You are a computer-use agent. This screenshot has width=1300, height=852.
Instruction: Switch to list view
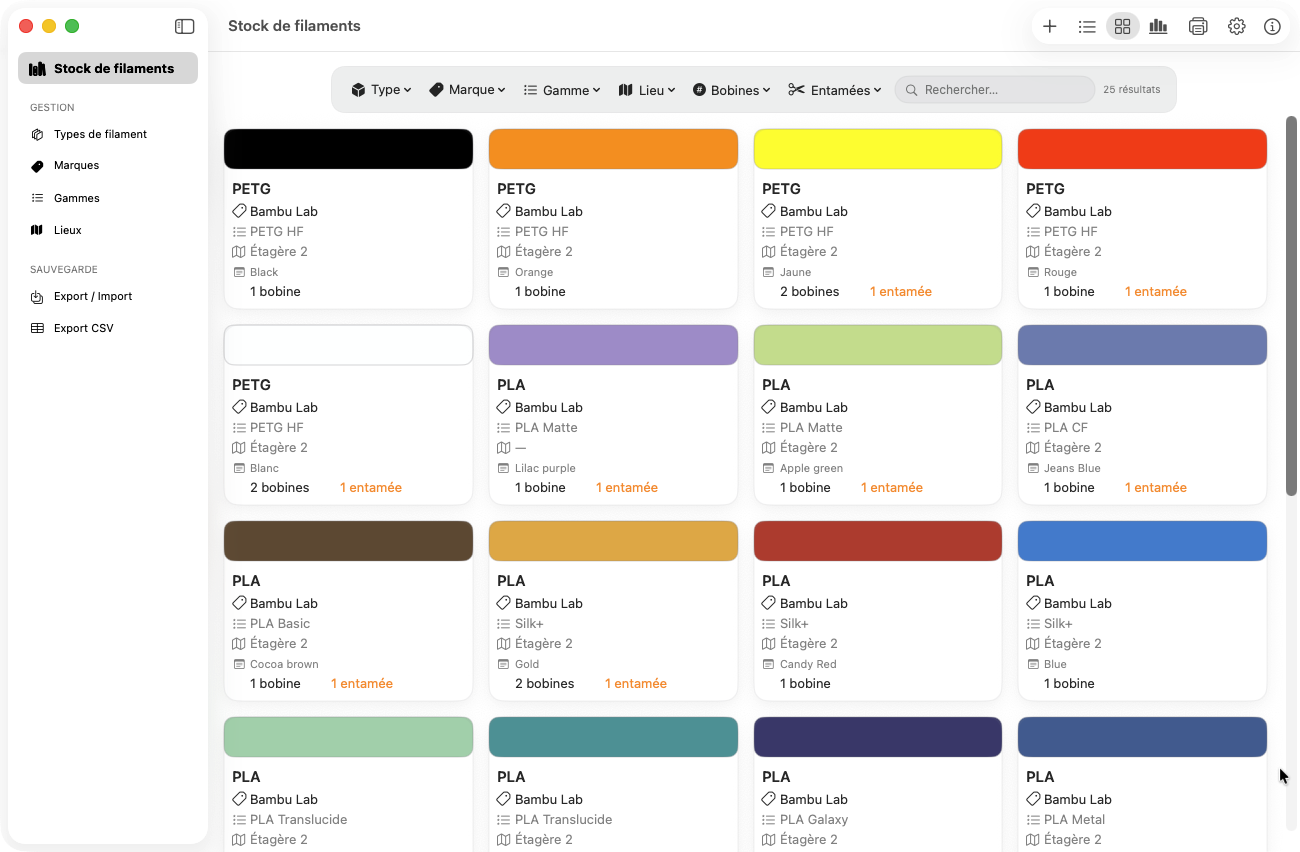[x=1087, y=27]
